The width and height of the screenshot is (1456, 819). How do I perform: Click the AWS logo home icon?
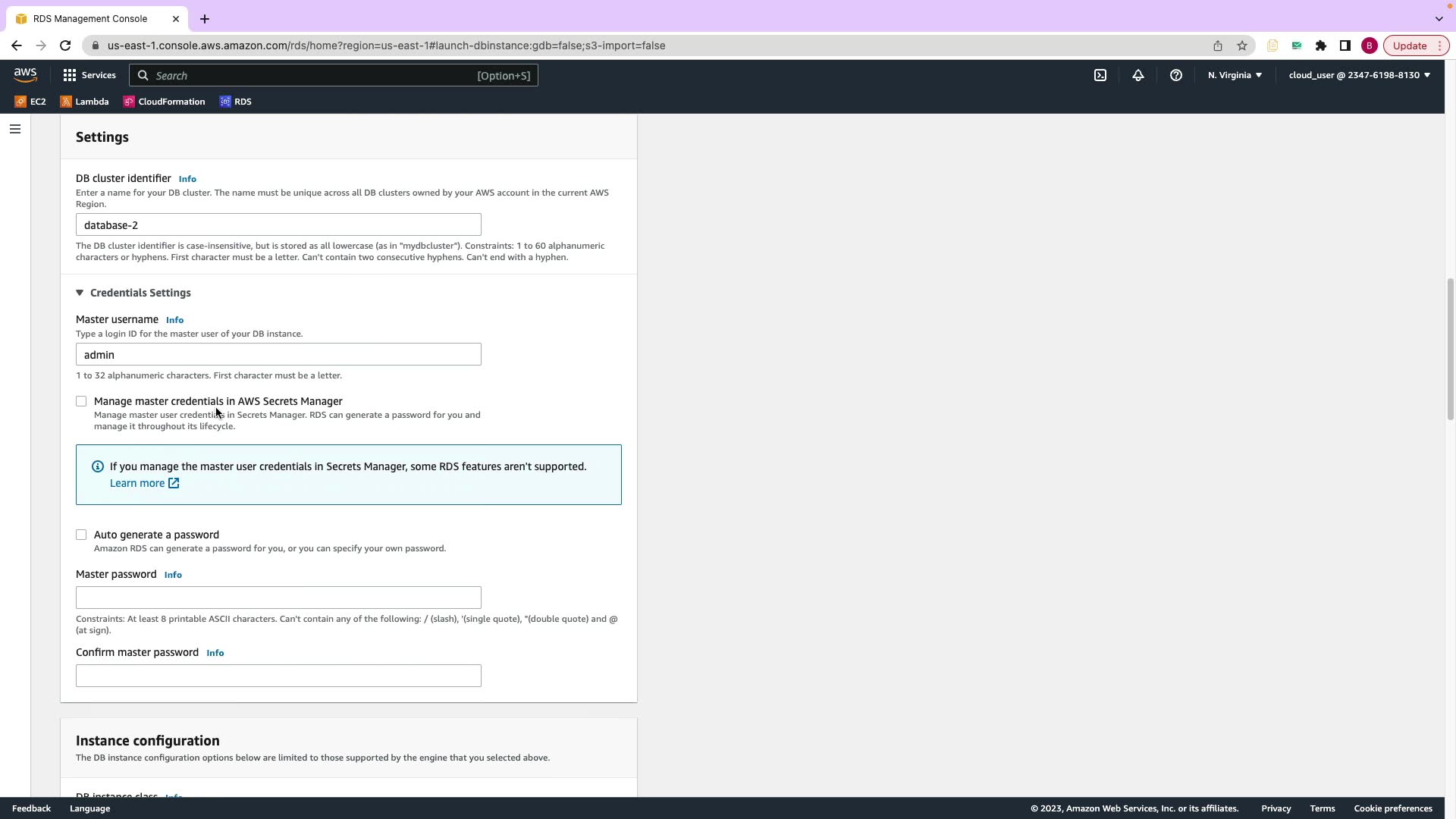pyautogui.click(x=25, y=75)
